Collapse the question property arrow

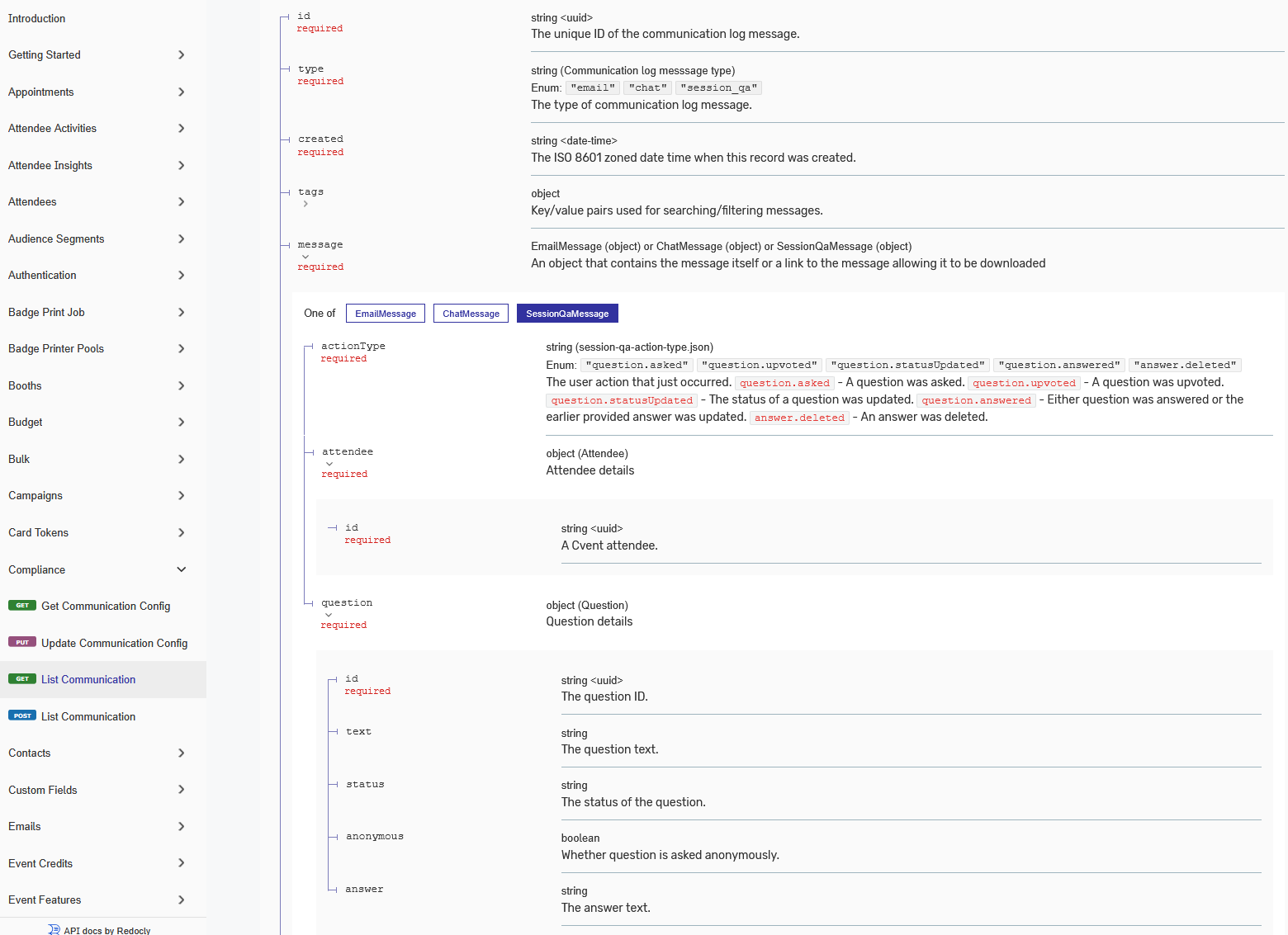(329, 615)
